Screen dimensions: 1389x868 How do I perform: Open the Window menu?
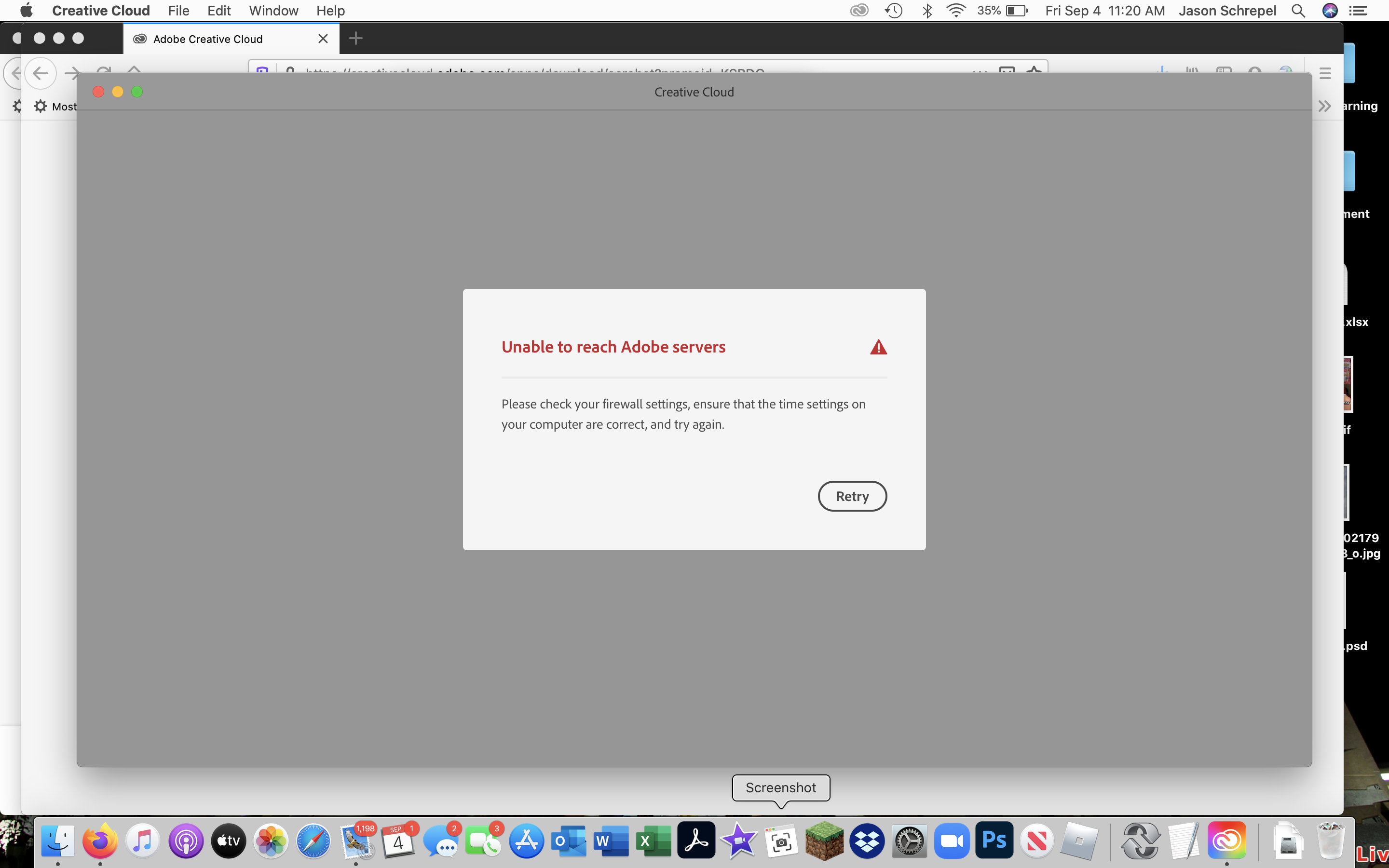pyautogui.click(x=273, y=10)
